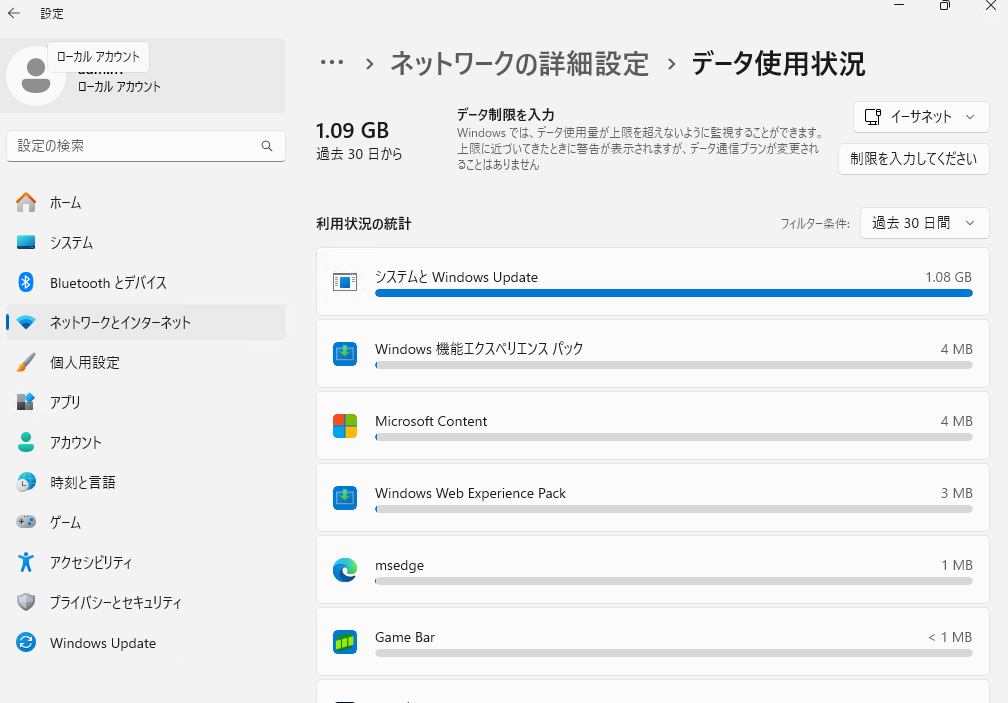The width and height of the screenshot is (1008, 703).
Task: Click the Windows Update sync icon
Action: coord(26,642)
